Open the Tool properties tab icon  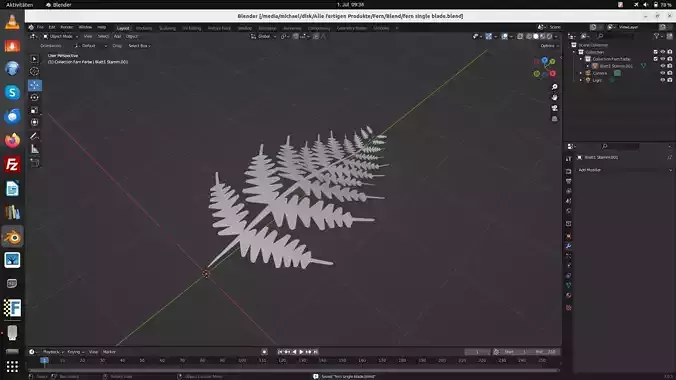point(569,159)
